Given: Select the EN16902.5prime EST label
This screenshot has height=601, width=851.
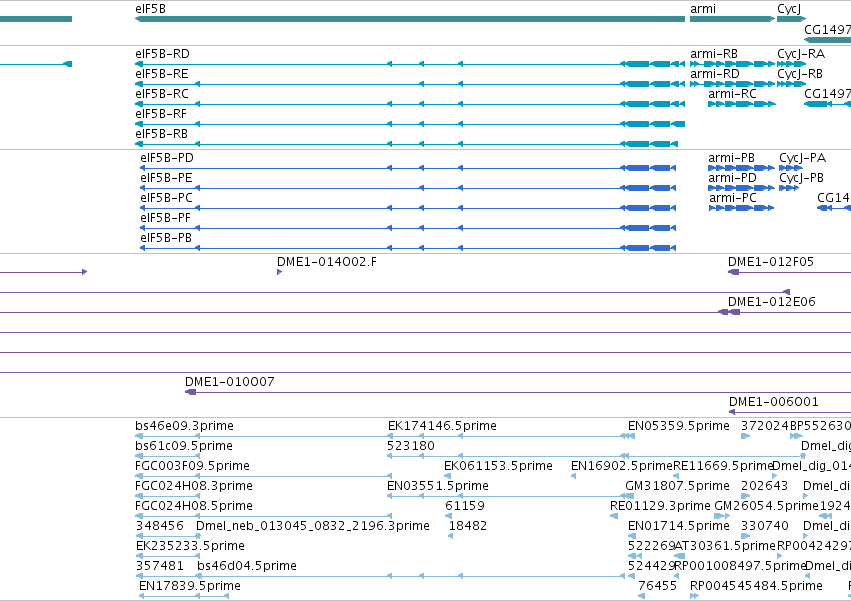Looking at the screenshot, I should click(622, 466).
